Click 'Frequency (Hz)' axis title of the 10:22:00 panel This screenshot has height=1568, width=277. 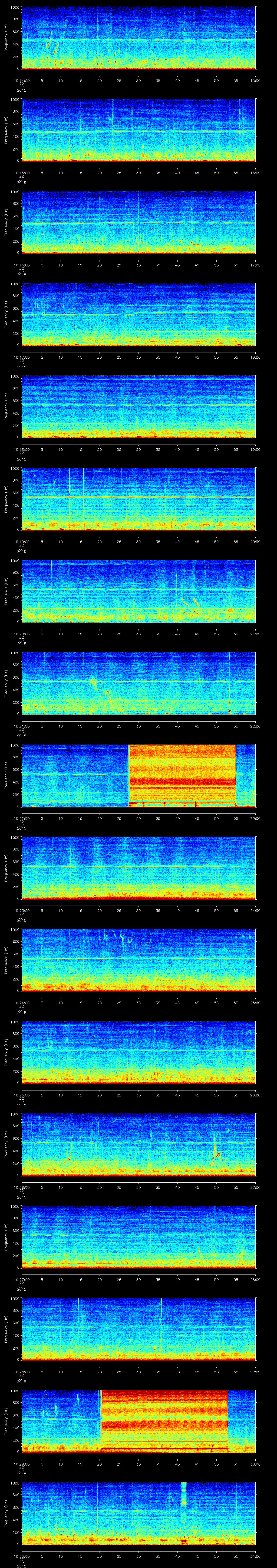(x=6, y=776)
